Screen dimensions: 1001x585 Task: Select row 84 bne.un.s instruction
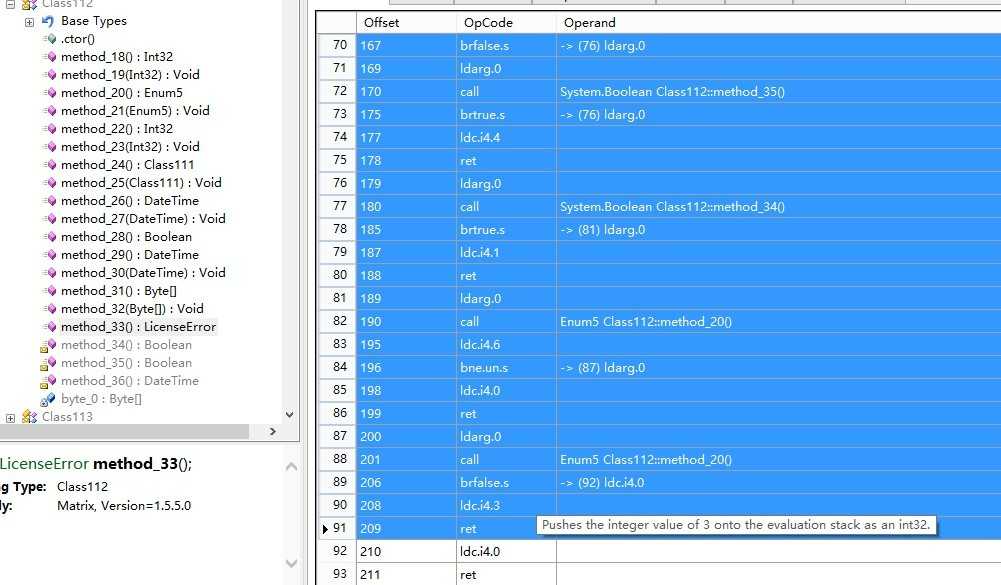[x=659, y=367]
